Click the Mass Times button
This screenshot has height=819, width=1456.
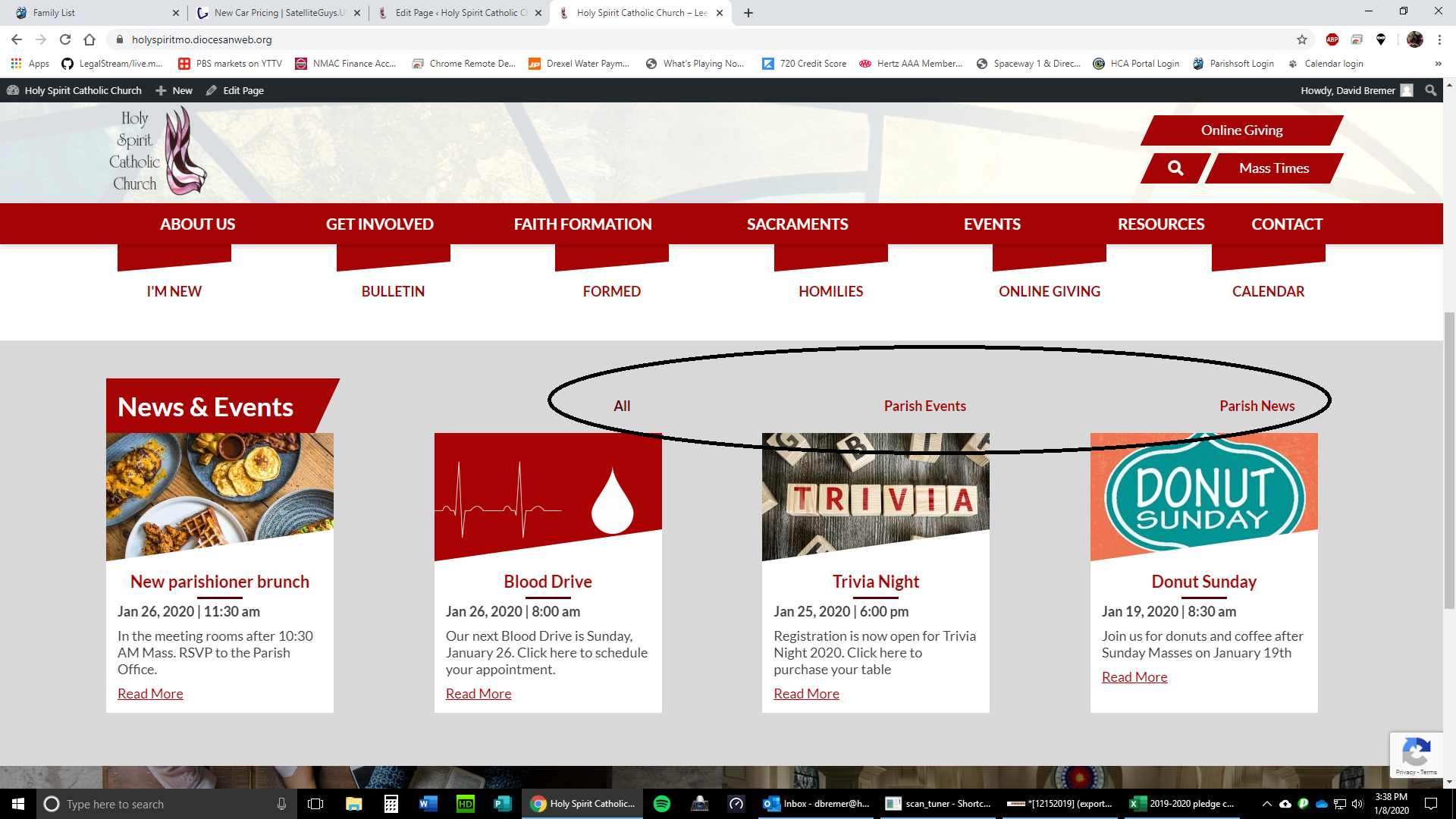1273,168
